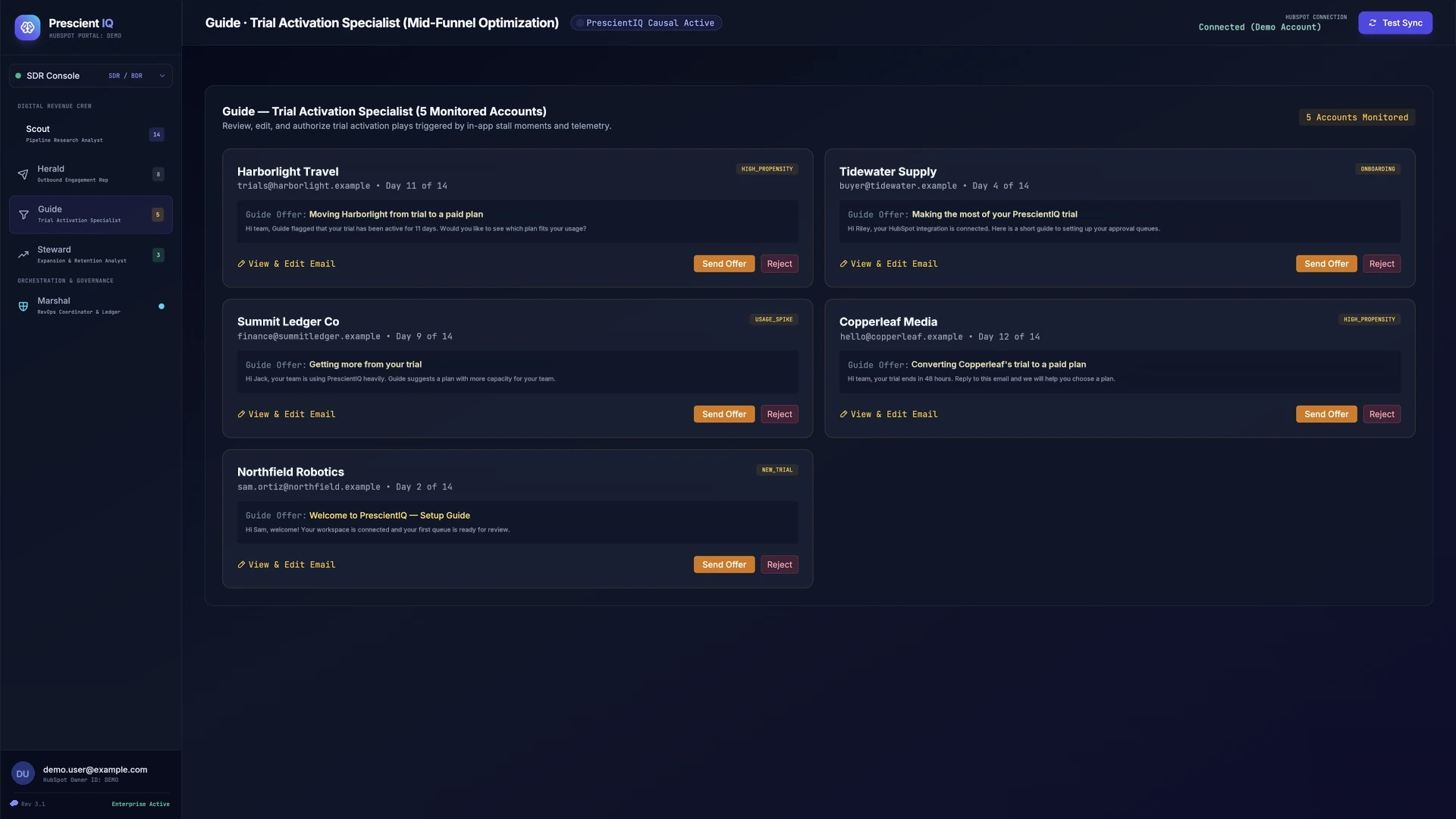Screen dimensions: 1456x819
Task: Reject the Summit Ledger Co offer
Action: click(x=780, y=414)
